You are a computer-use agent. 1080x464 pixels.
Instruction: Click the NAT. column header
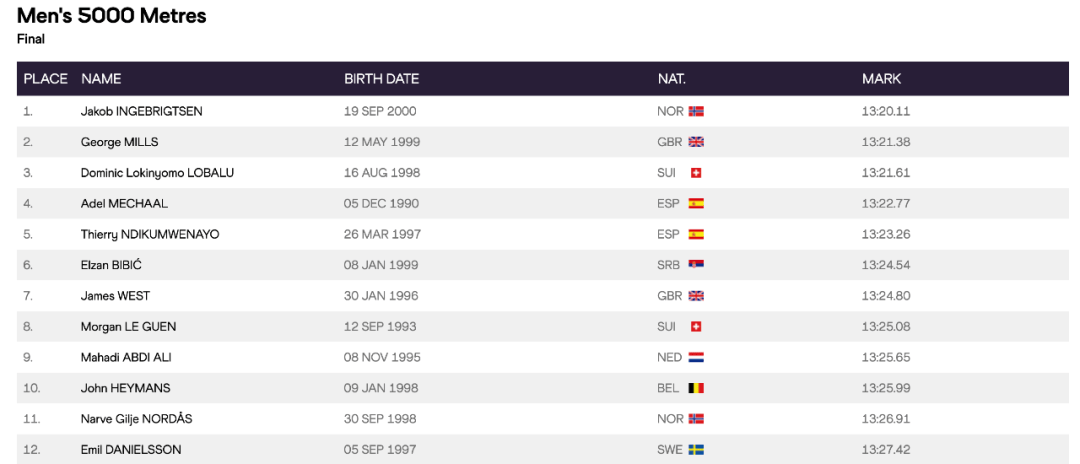pyautogui.click(x=671, y=79)
